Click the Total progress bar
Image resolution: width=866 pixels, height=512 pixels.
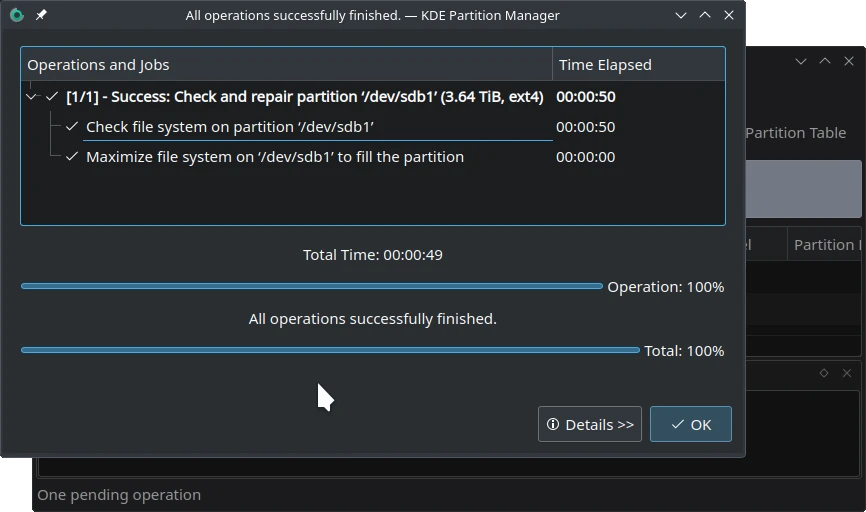(x=329, y=350)
